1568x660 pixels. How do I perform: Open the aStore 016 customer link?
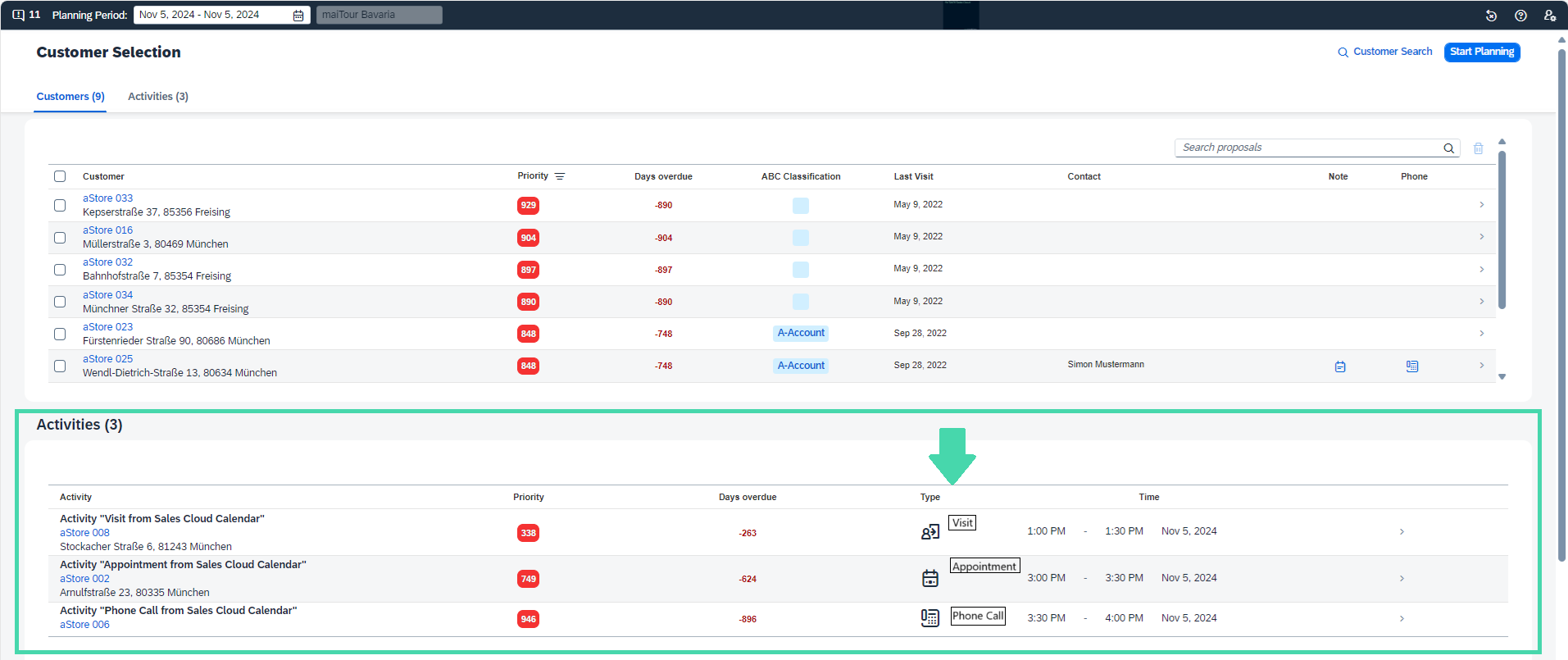pos(107,230)
